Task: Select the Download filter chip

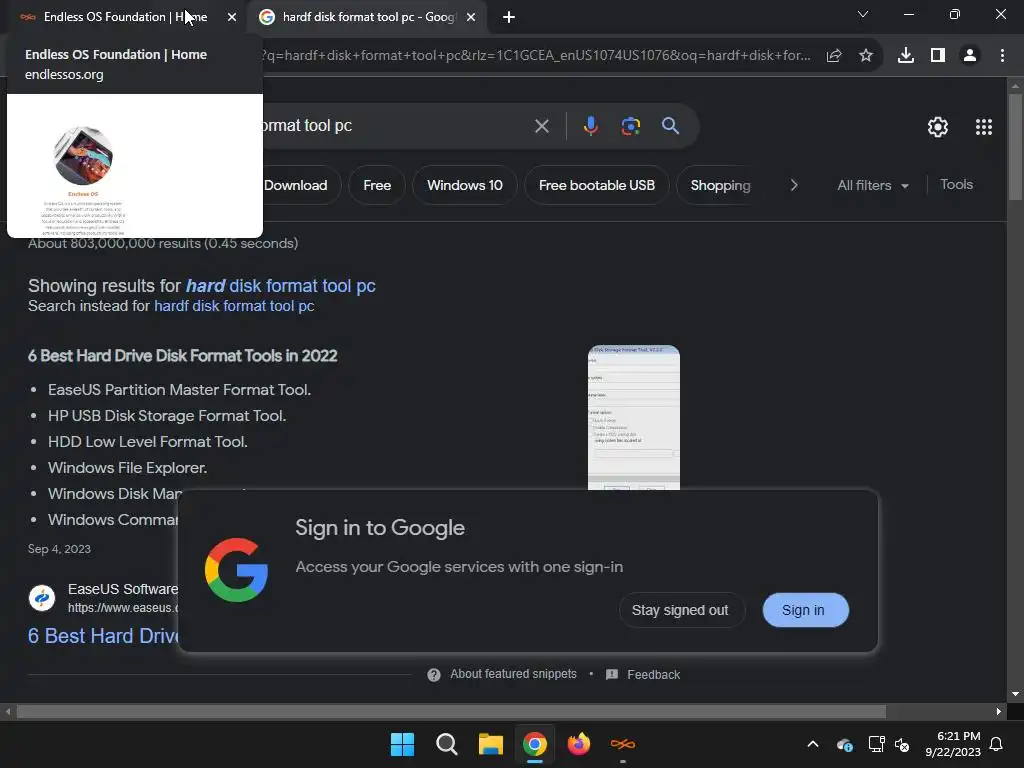Action: (296, 185)
